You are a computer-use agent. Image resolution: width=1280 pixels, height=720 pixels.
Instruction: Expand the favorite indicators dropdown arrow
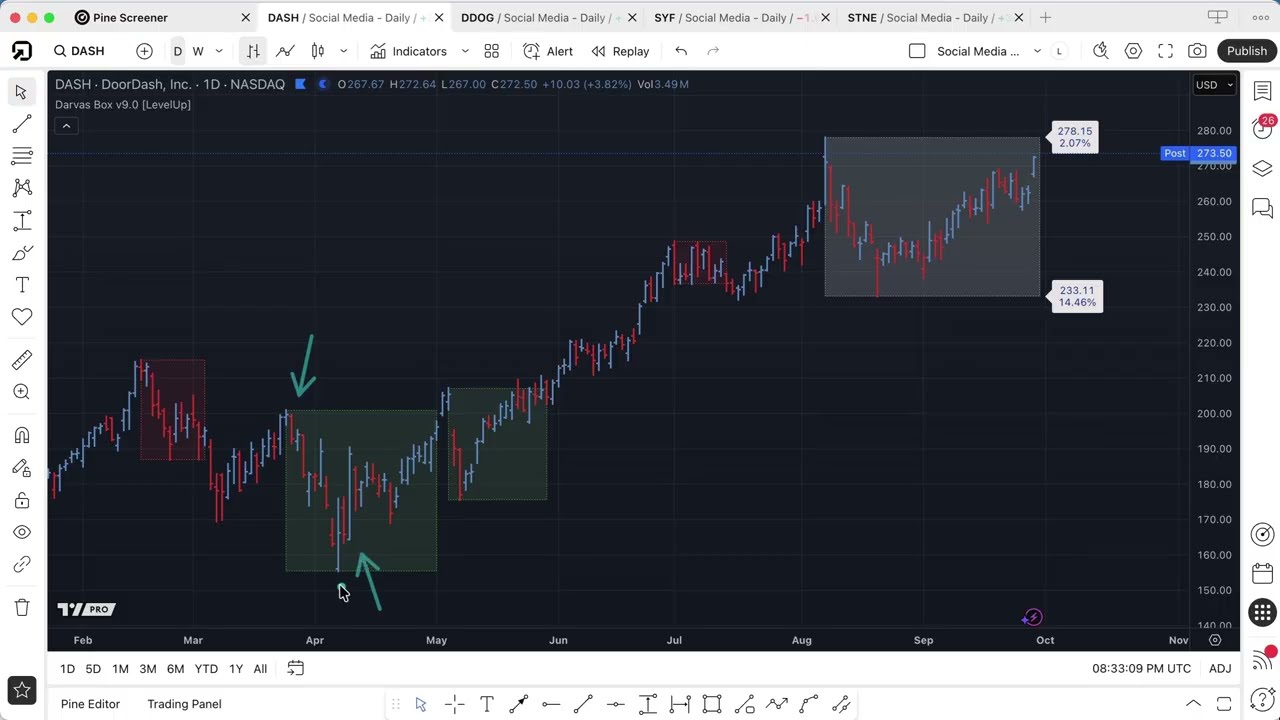465,51
